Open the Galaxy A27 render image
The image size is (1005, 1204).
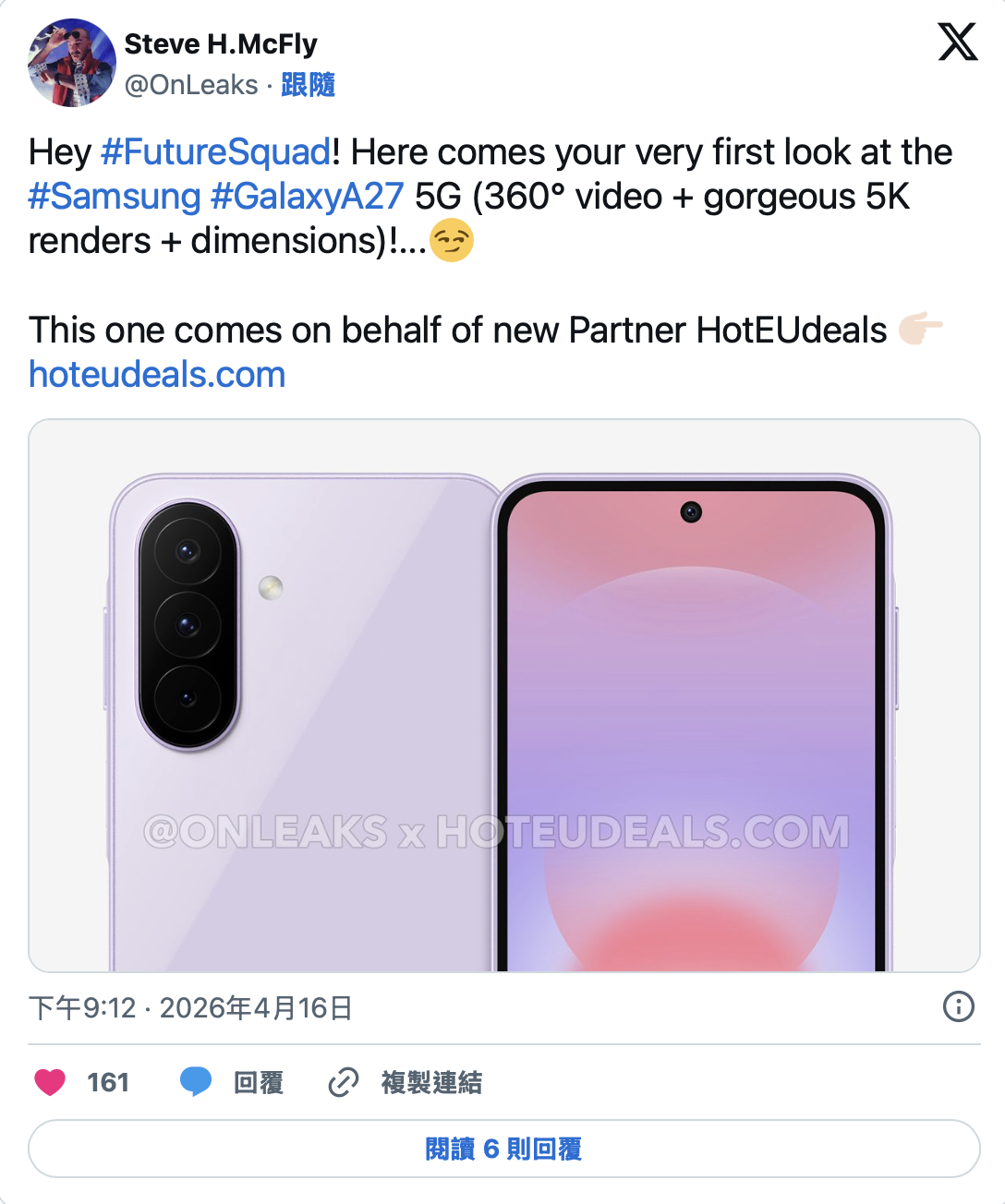[504, 695]
